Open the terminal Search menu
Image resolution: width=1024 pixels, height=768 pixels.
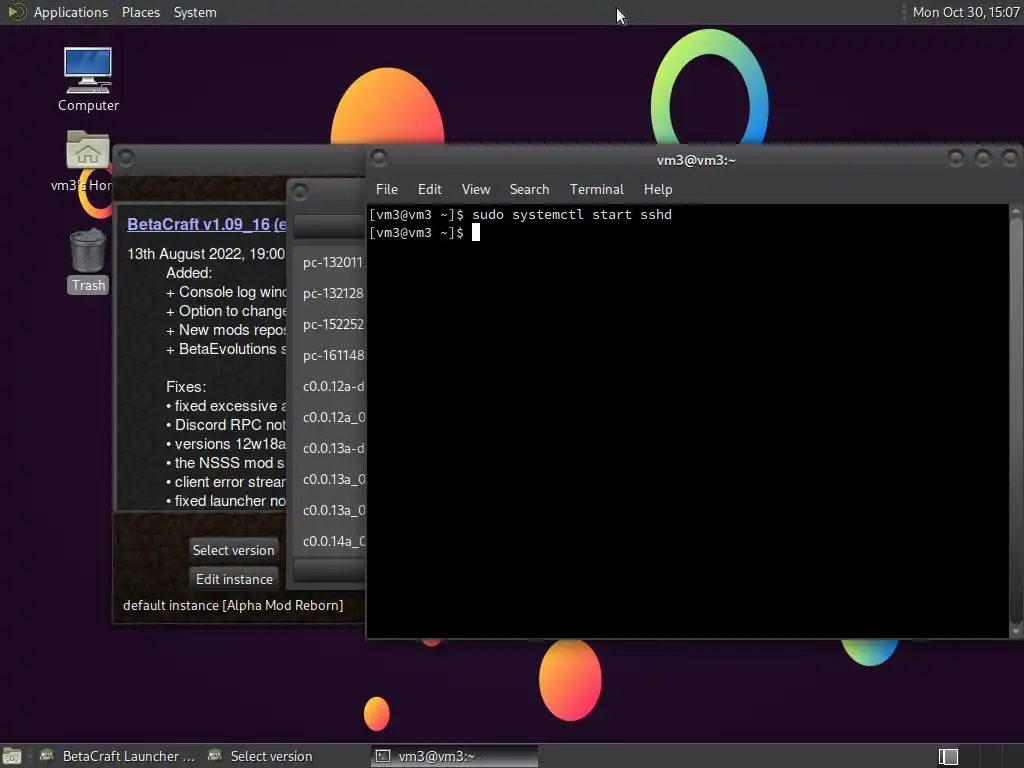[529, 189]
